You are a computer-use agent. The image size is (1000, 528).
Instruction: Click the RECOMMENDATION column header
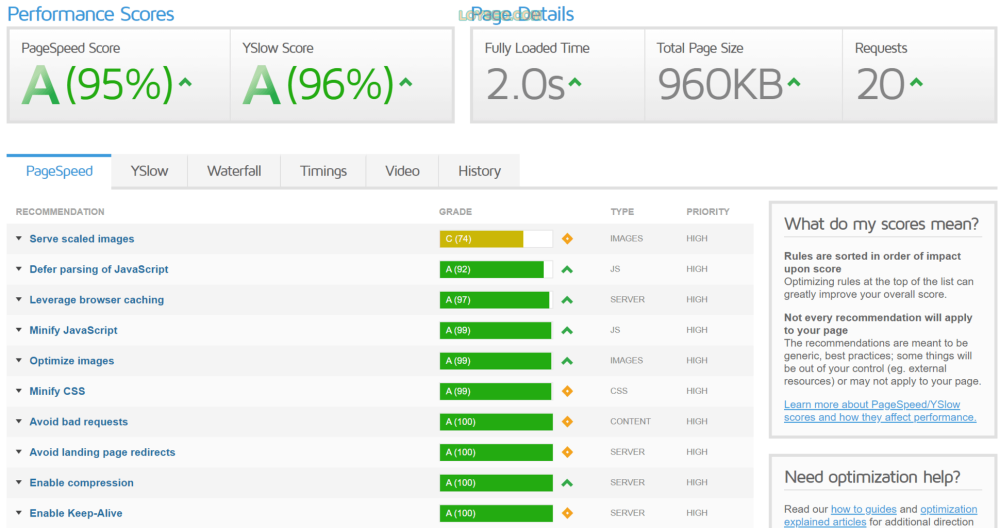tap(60, 212)
